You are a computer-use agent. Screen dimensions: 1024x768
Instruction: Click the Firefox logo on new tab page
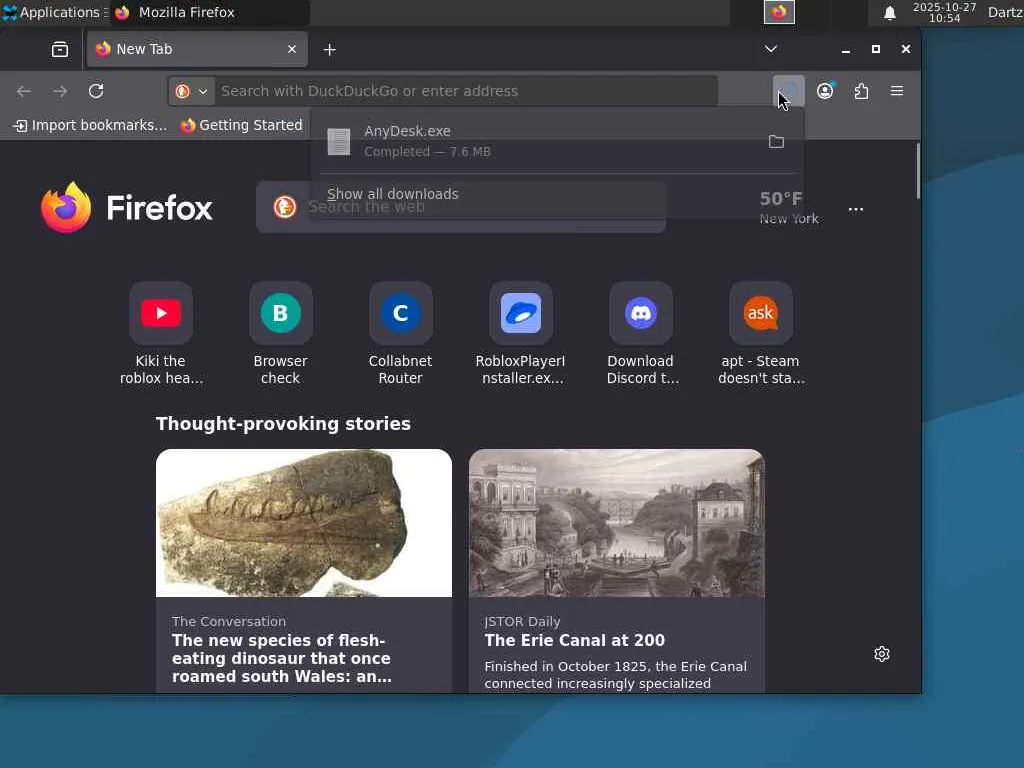[x=127, y=208]
